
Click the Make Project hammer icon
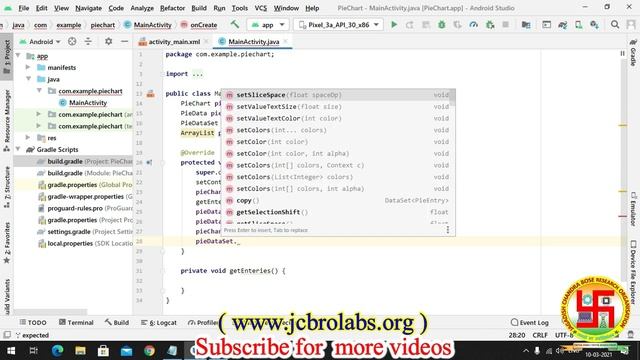235,24
